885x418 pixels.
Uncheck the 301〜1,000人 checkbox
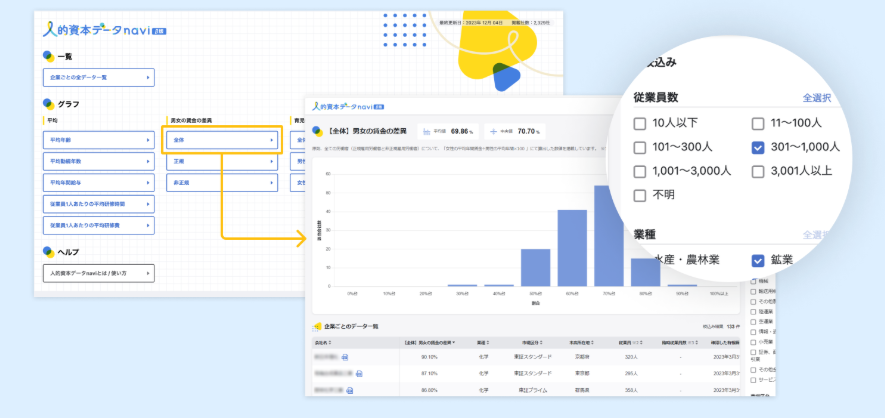tap(757, 147)
